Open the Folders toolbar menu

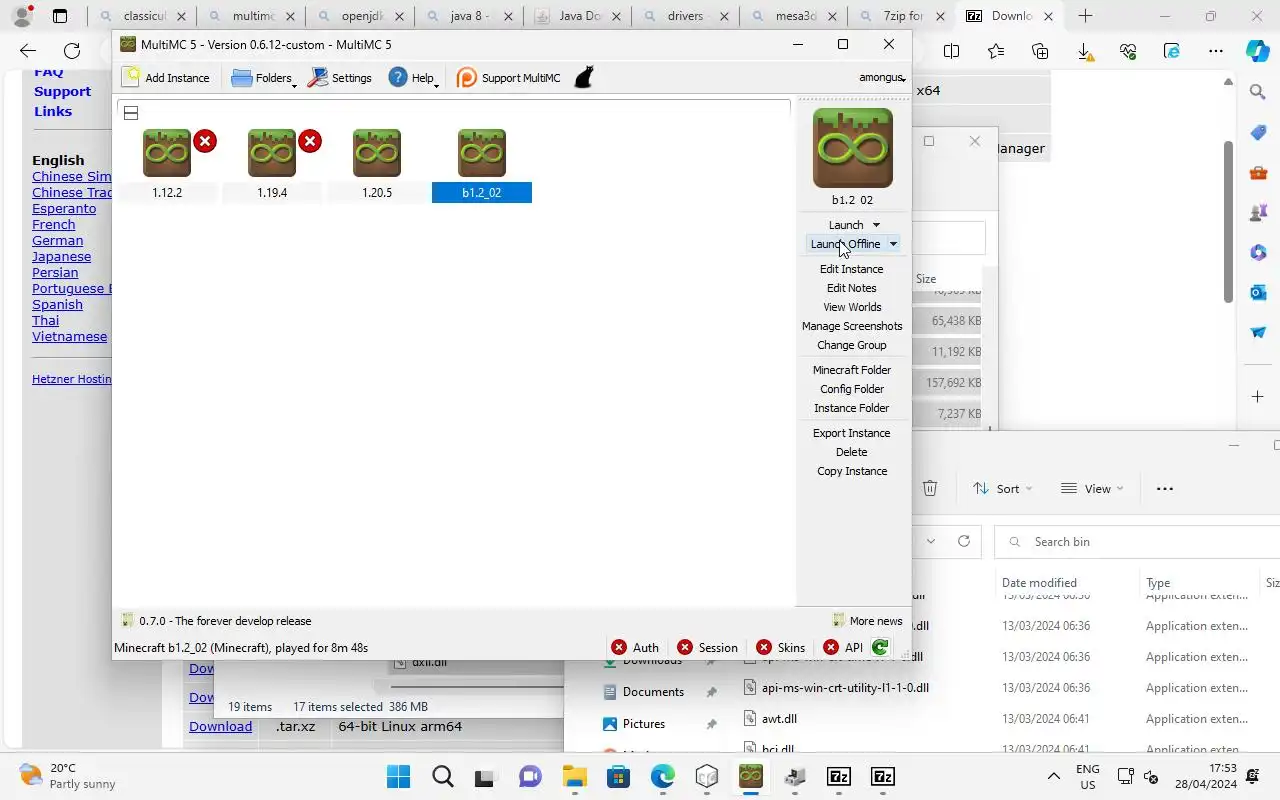[263, 78]
